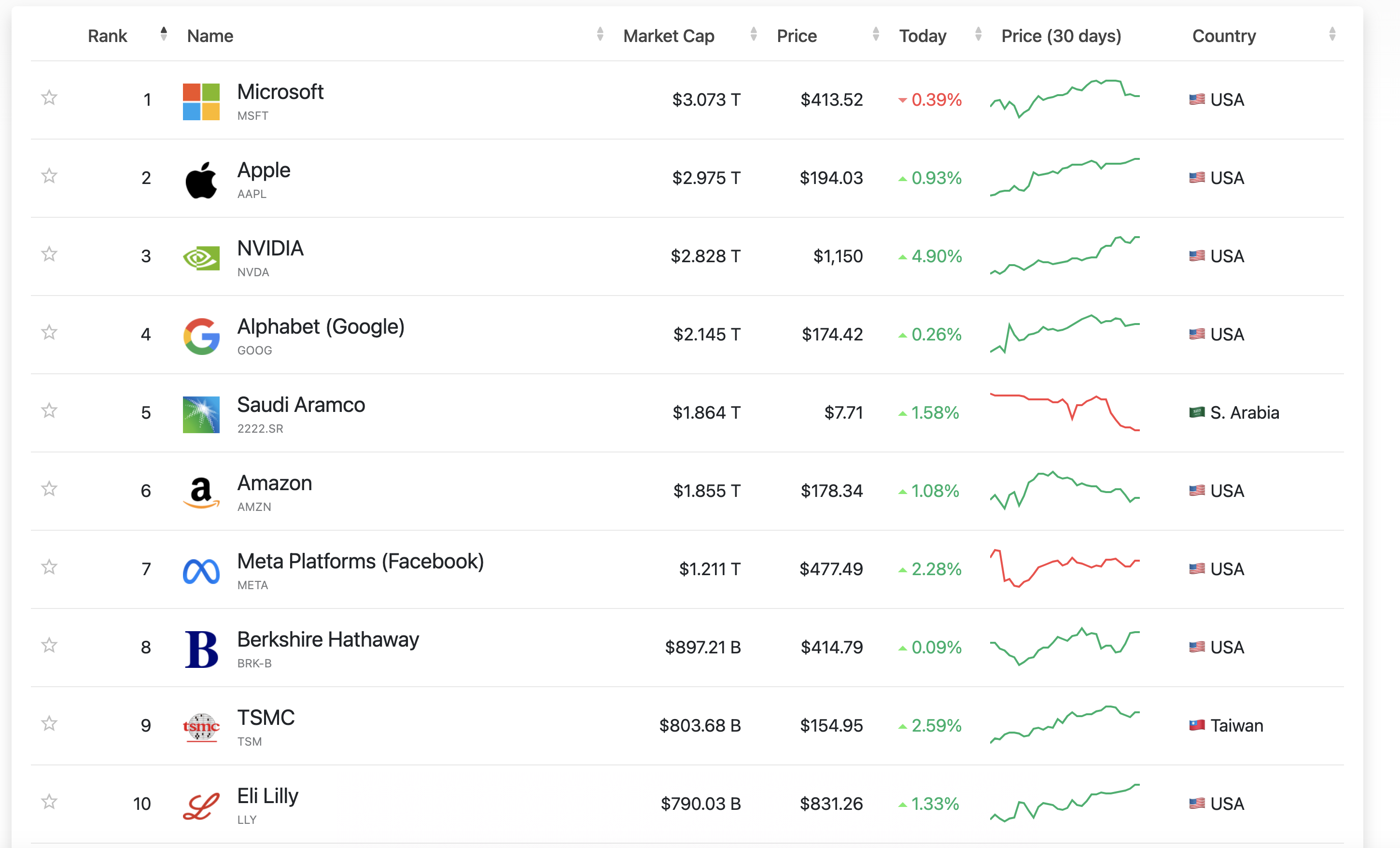This screenshot has height=848, width=1400.
Task: Star Eli Lilly as favorite
Action: tap(49, 801)
